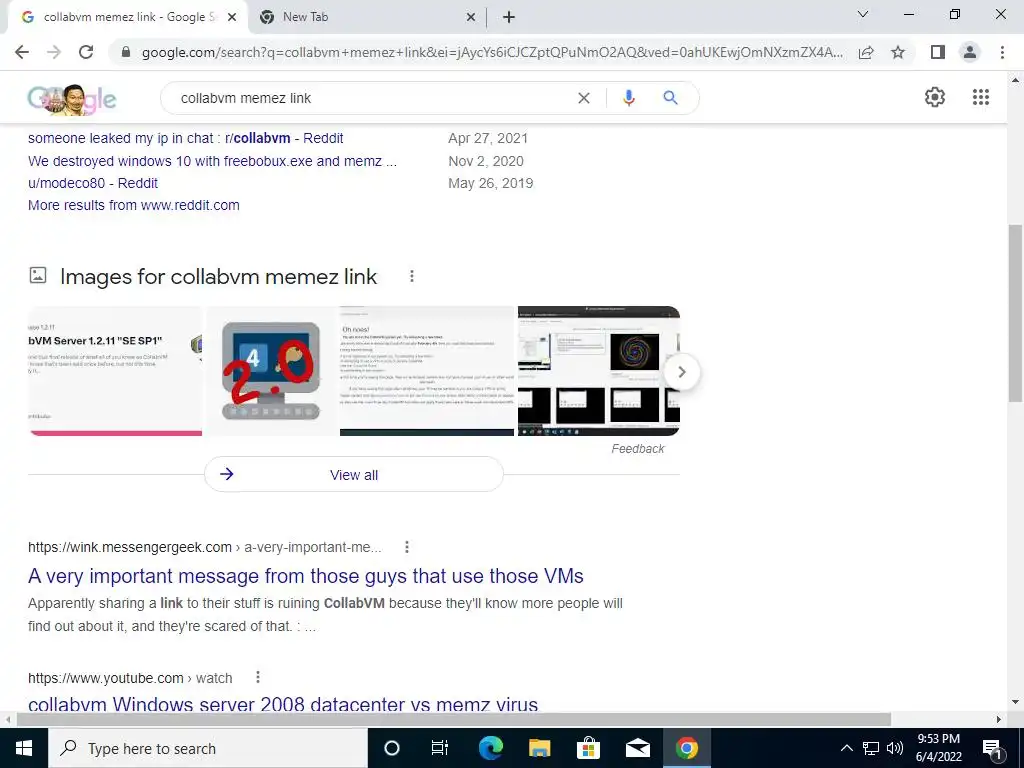
Task: Open options for youtube.com result
Action: tap(258, 677)
